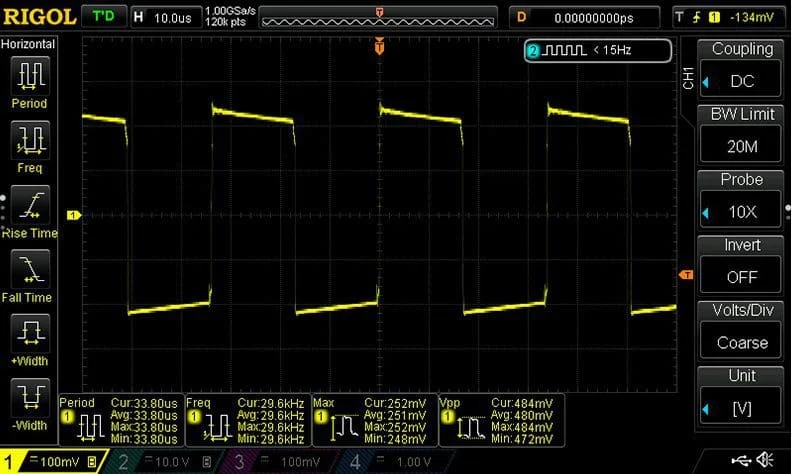Select the +Width measurement icon

point(30,333)
